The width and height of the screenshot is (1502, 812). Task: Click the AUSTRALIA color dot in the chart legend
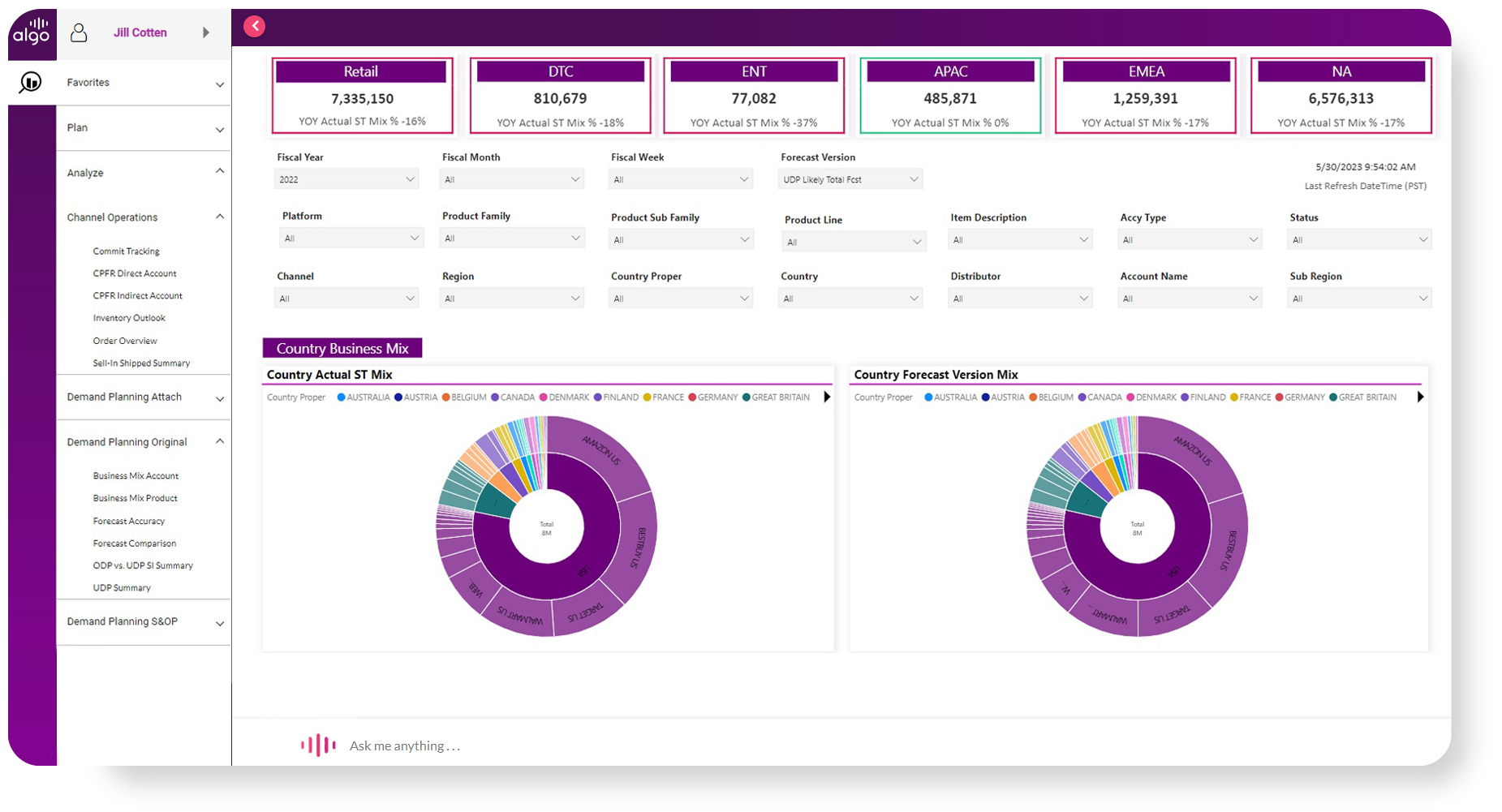coord(341,397)
